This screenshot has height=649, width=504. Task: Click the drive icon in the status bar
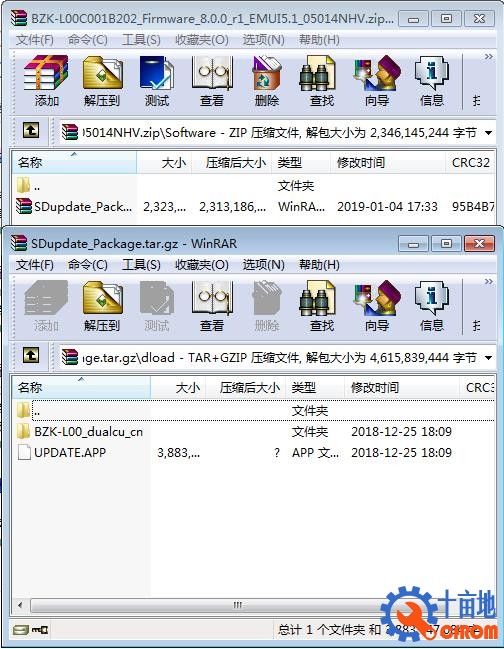pyautogui.click(x=21, y=630)
